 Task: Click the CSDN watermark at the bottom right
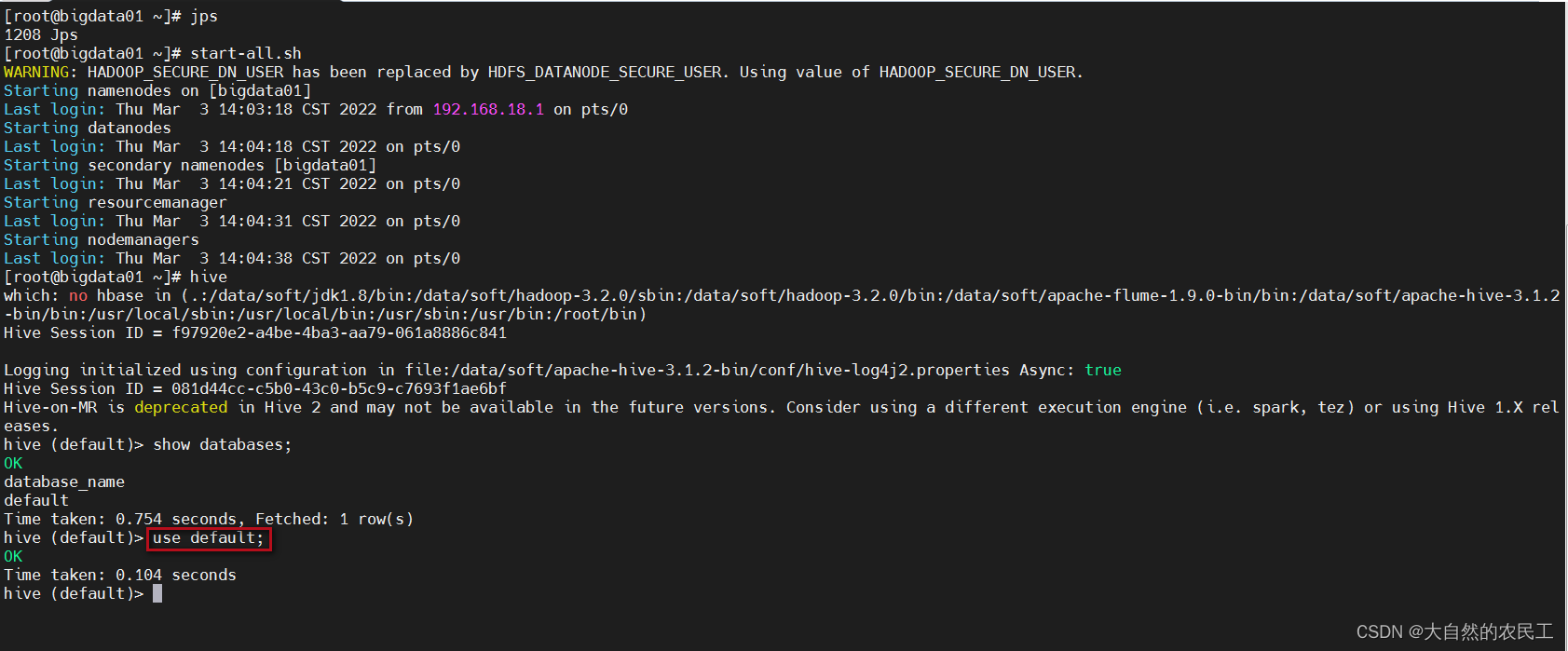coord(1454,631)
